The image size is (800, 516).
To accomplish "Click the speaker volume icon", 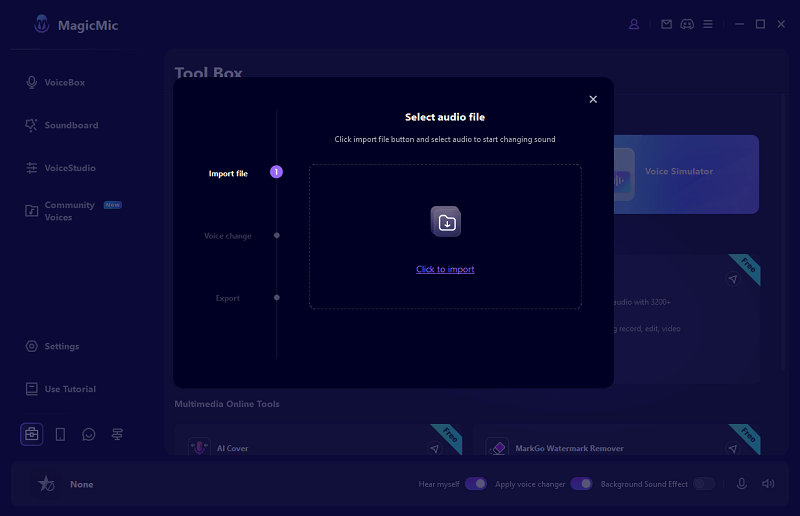I will coord(767,484).
